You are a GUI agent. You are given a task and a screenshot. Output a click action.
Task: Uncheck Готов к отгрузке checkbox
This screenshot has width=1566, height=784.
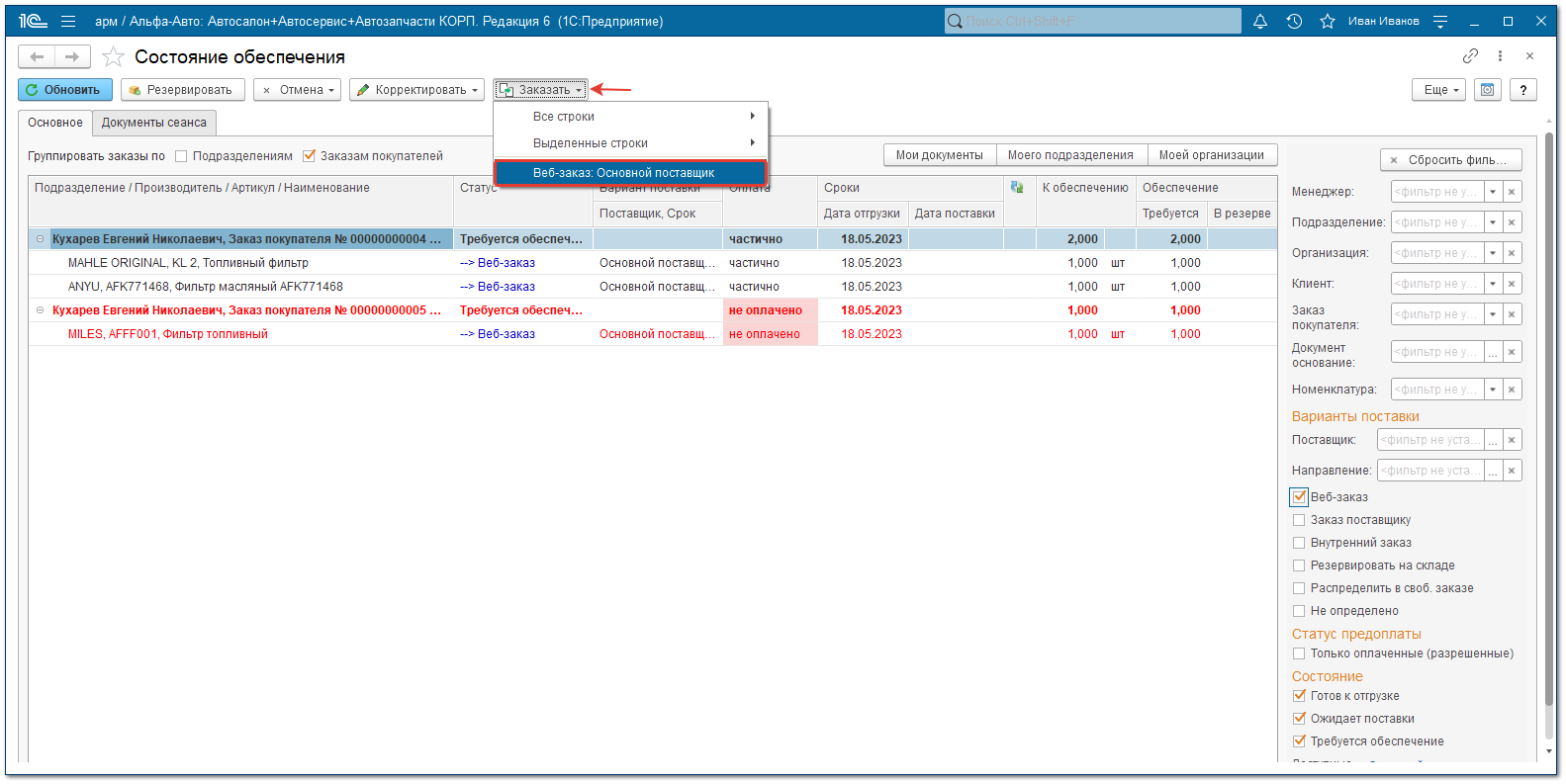pos(1299,696)
